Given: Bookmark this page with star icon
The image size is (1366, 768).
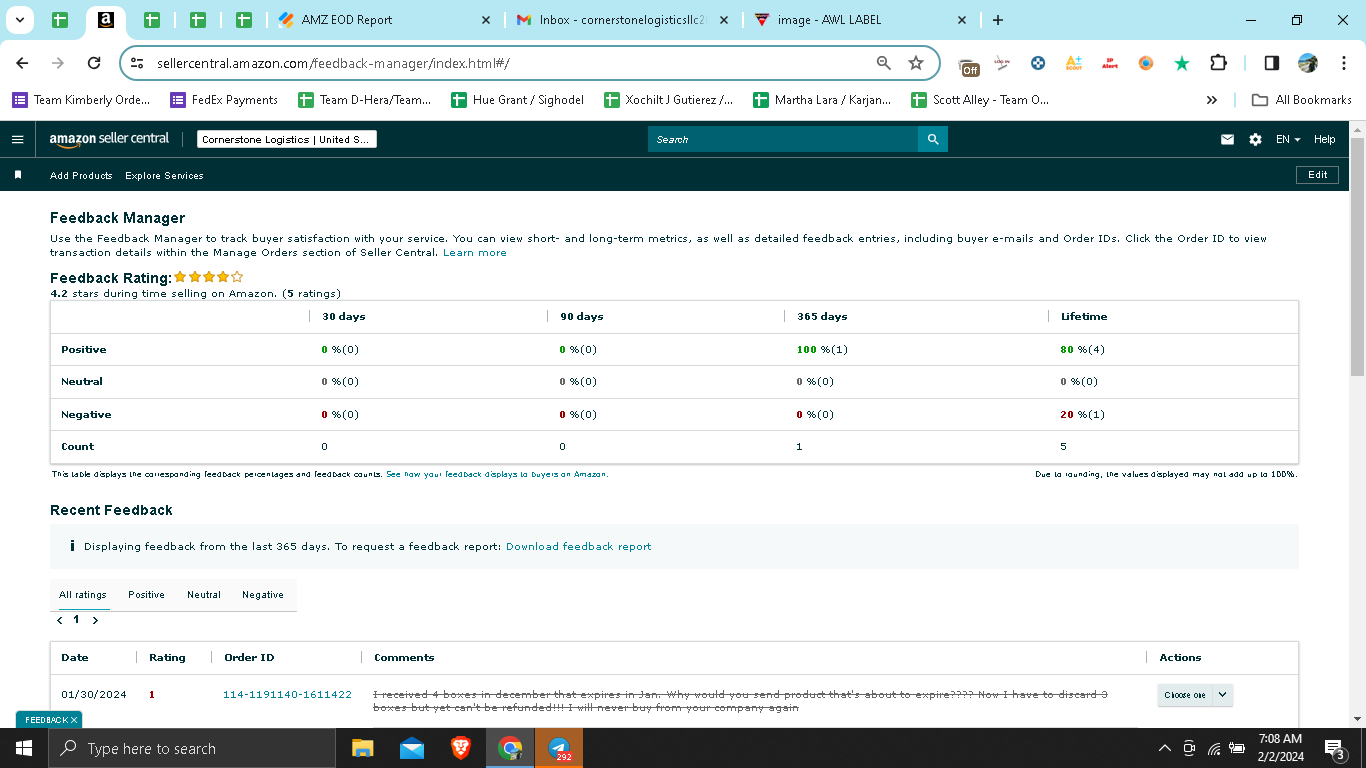Looking at the screenshot, I should point(915,63).
